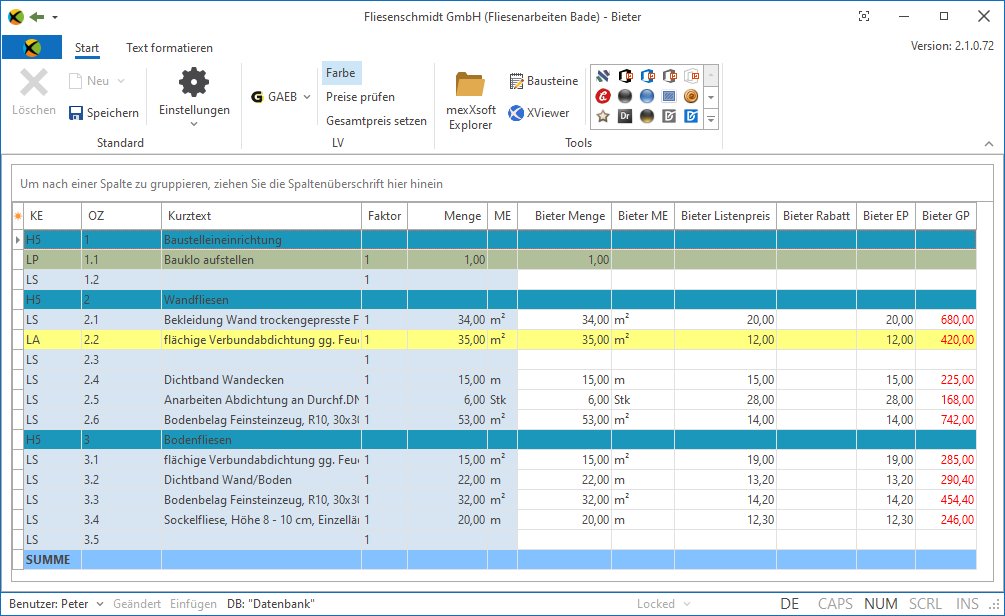Image resolution: width=1005 pixels, height=616 pixels.
Task: Click the Bausteine icon
Action: 516,81
